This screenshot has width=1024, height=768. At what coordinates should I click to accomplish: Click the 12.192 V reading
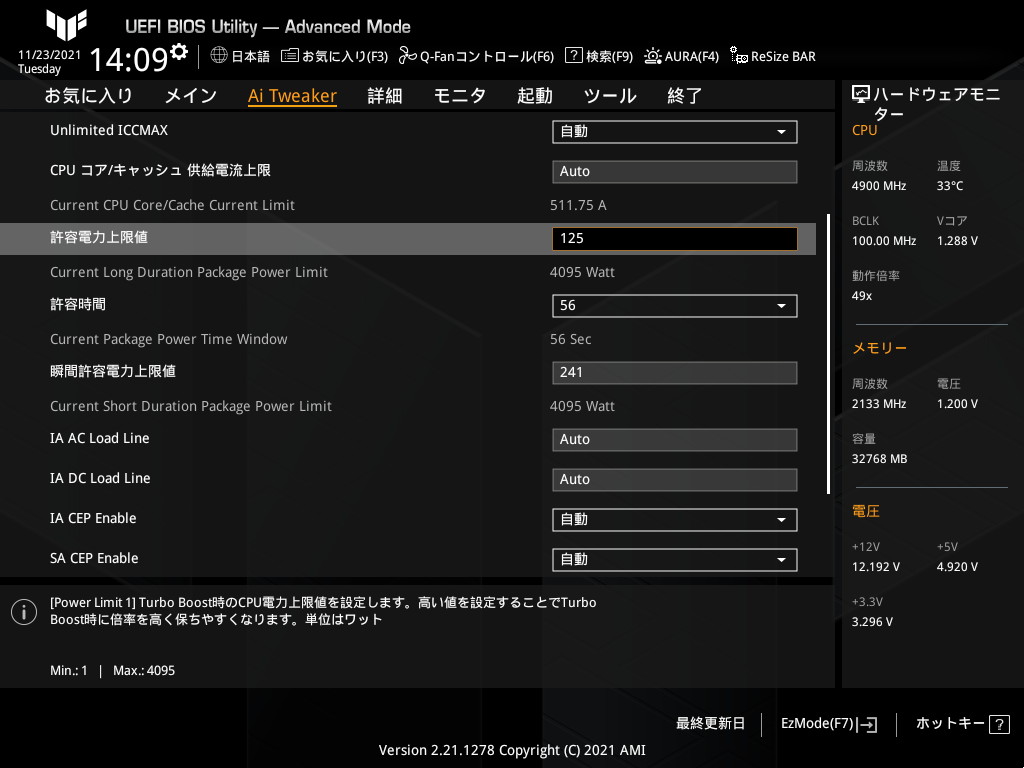tap(876, 567)
